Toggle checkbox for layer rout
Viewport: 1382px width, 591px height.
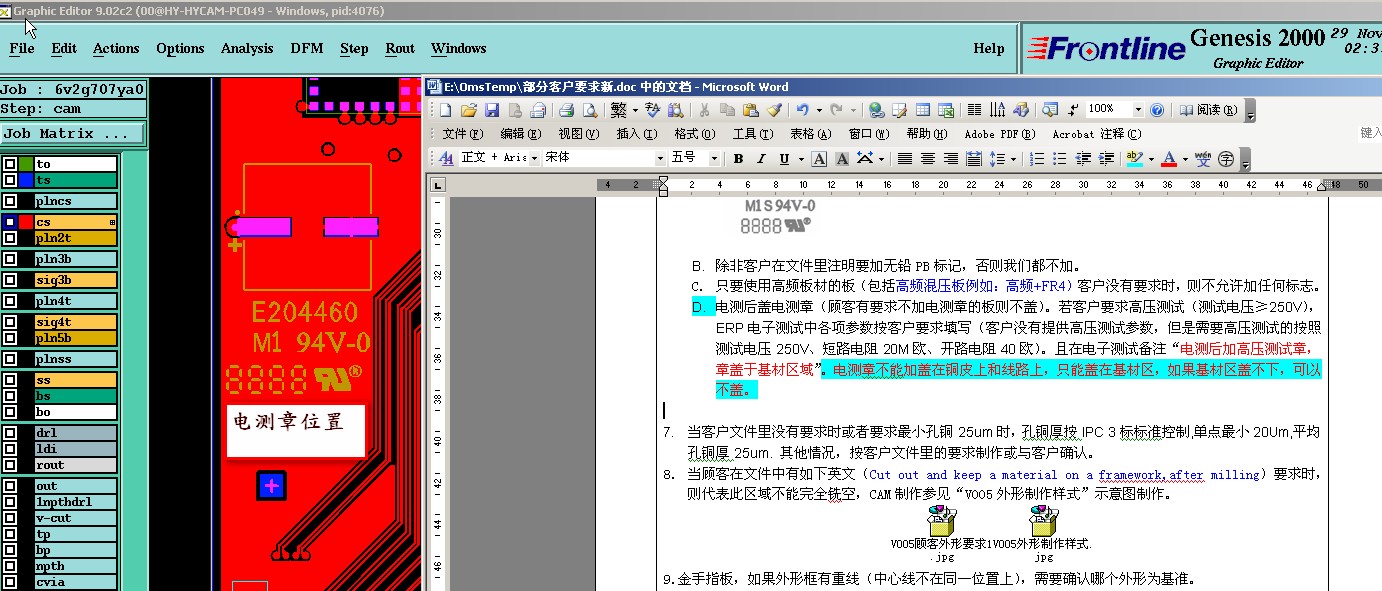[10, 465]
